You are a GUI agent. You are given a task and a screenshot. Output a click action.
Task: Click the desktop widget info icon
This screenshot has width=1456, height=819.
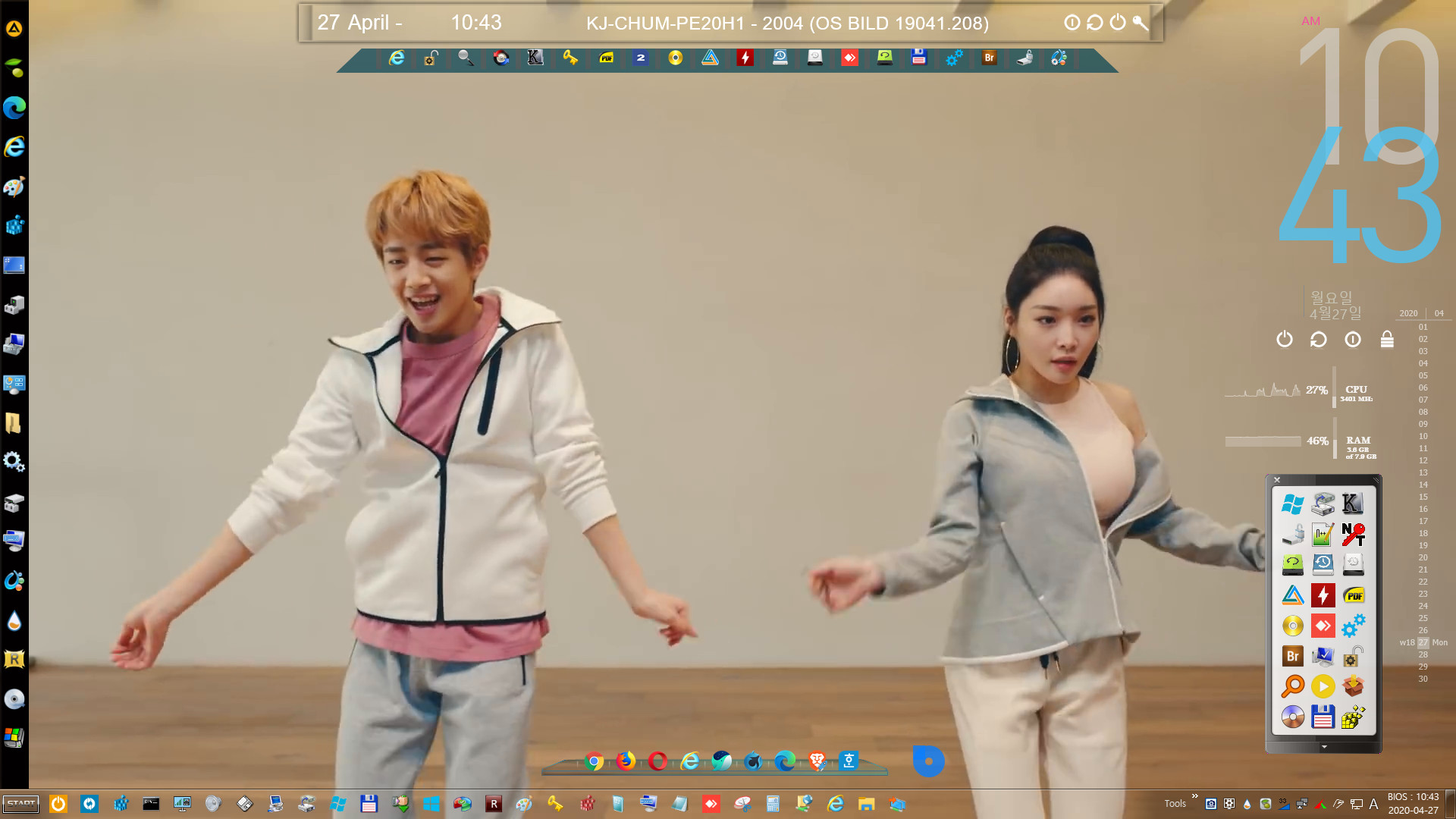[x=1353, y=339]
